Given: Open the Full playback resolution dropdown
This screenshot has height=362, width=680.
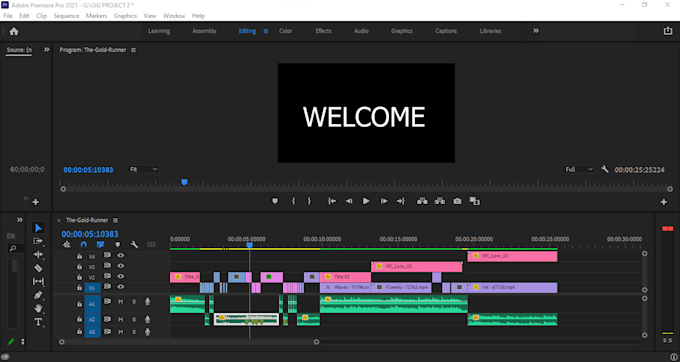Looking at the screenshot, I should [x=579, y=170].
